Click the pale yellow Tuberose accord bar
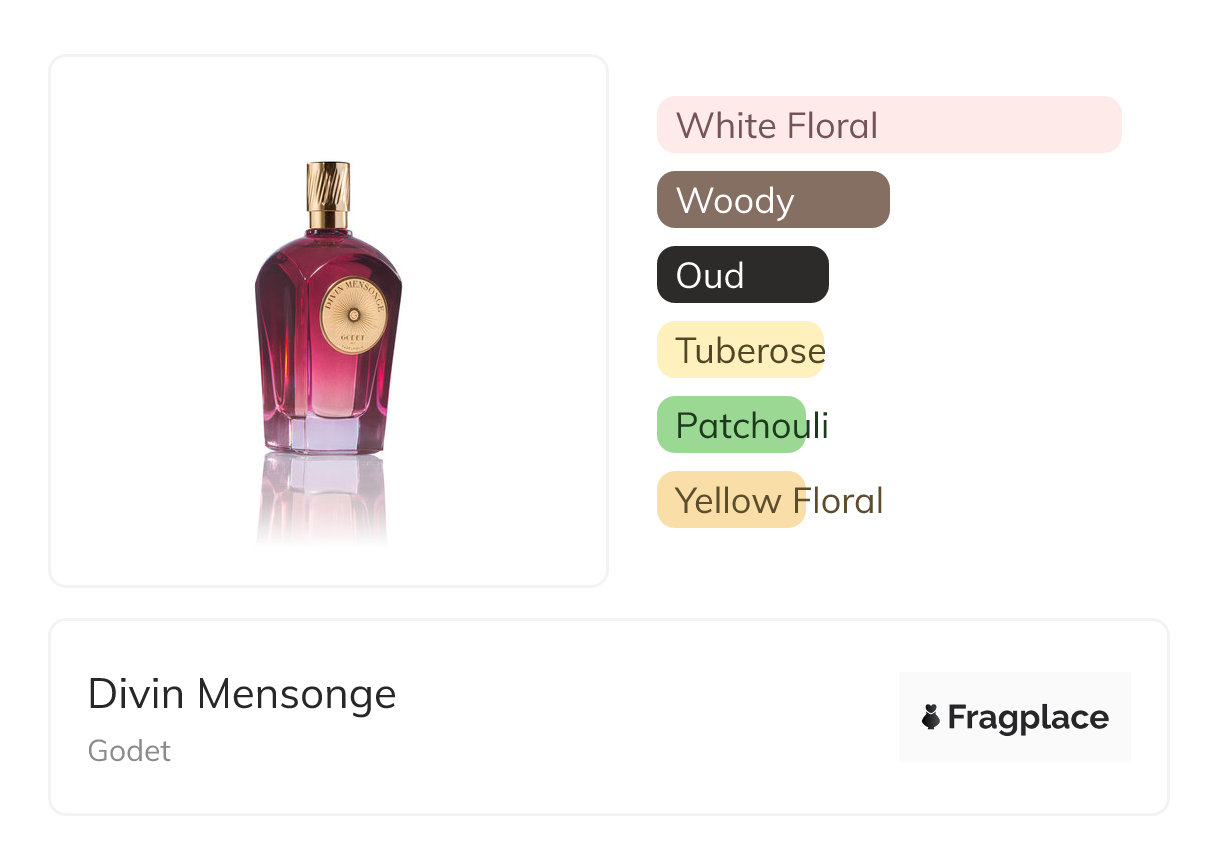Image resolution: width=1218 pixels, height=864 pixels. tap(739, 350)
